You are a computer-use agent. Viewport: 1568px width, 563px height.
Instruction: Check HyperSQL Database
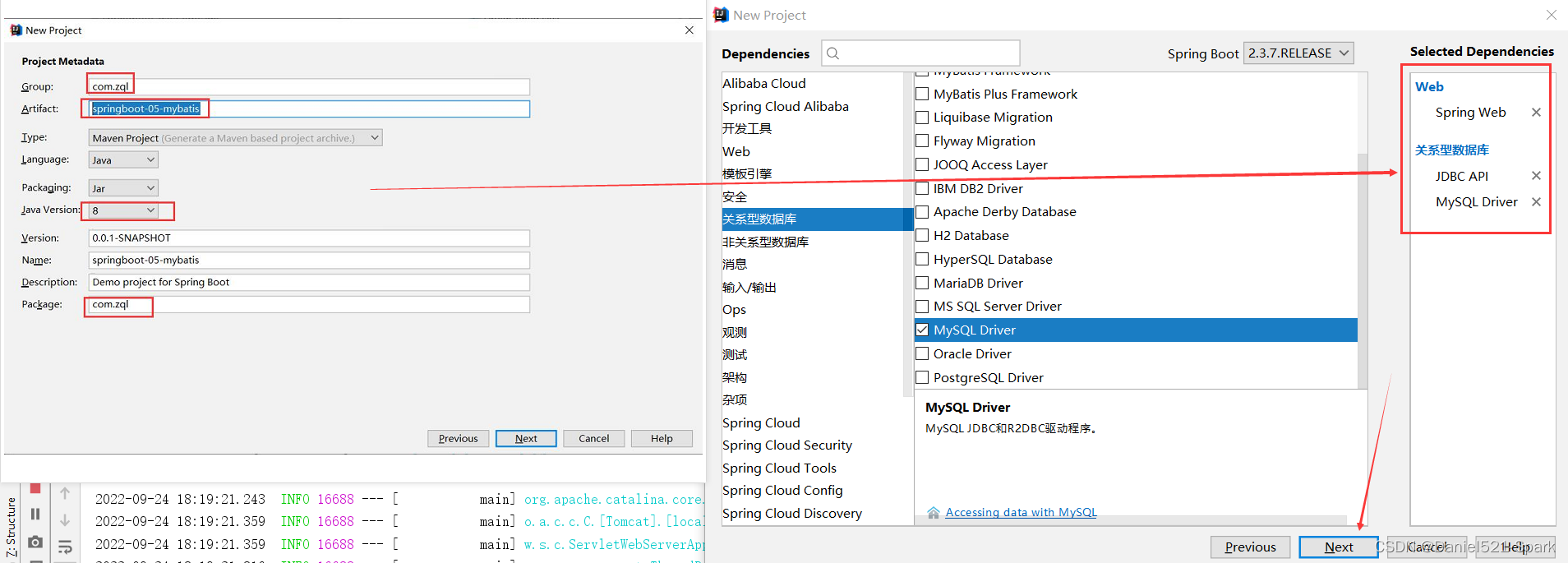922,259
